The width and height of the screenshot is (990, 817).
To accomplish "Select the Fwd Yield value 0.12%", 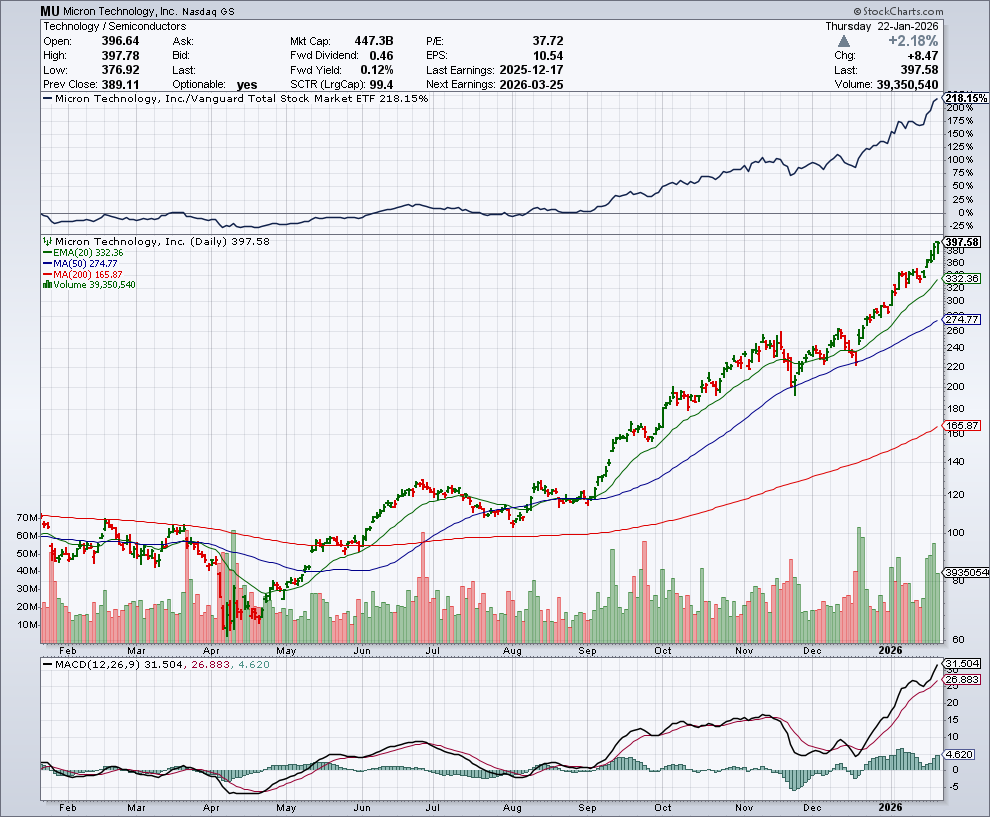I will tap(377, 70).
